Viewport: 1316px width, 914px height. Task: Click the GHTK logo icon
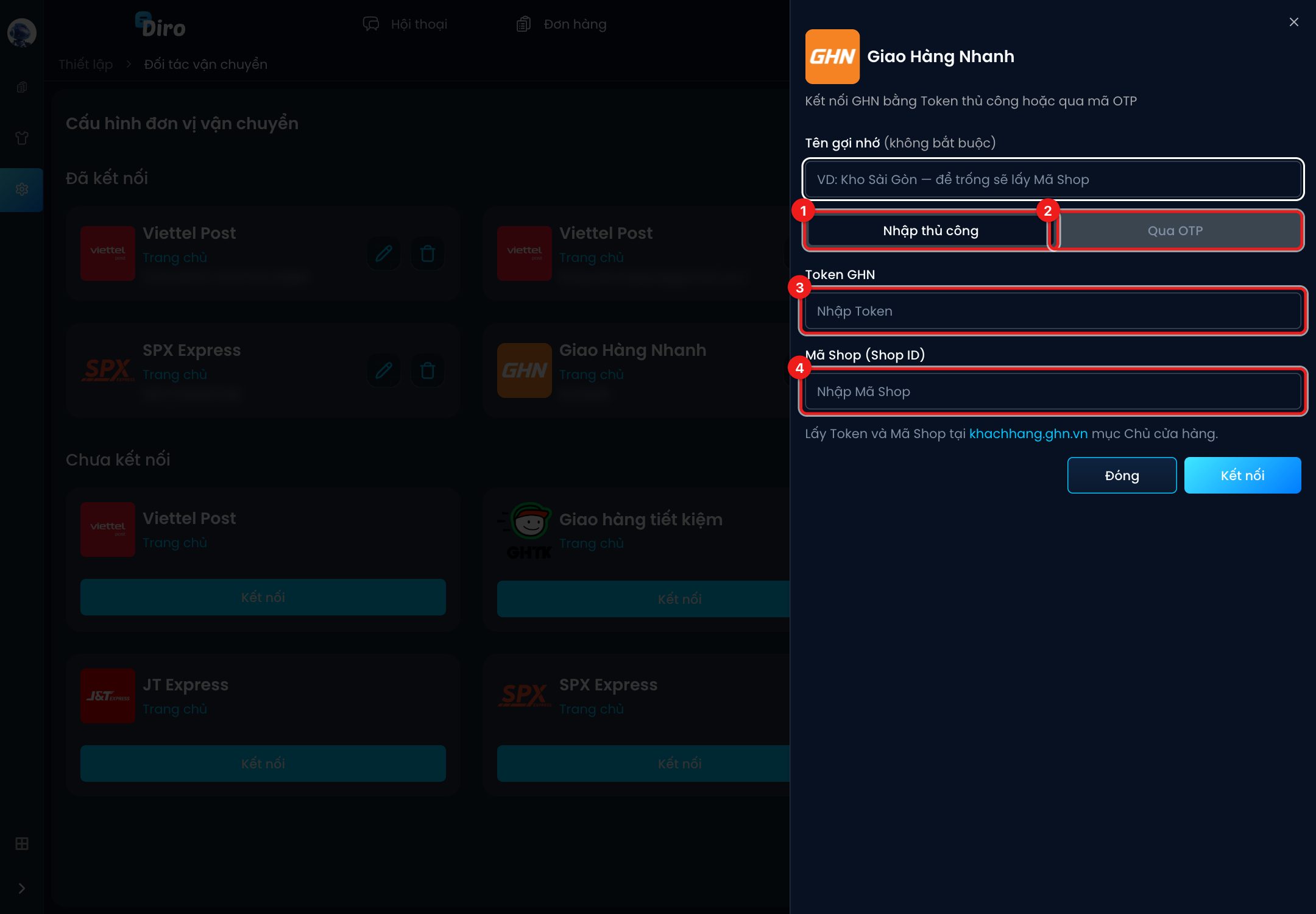[525, 530]
